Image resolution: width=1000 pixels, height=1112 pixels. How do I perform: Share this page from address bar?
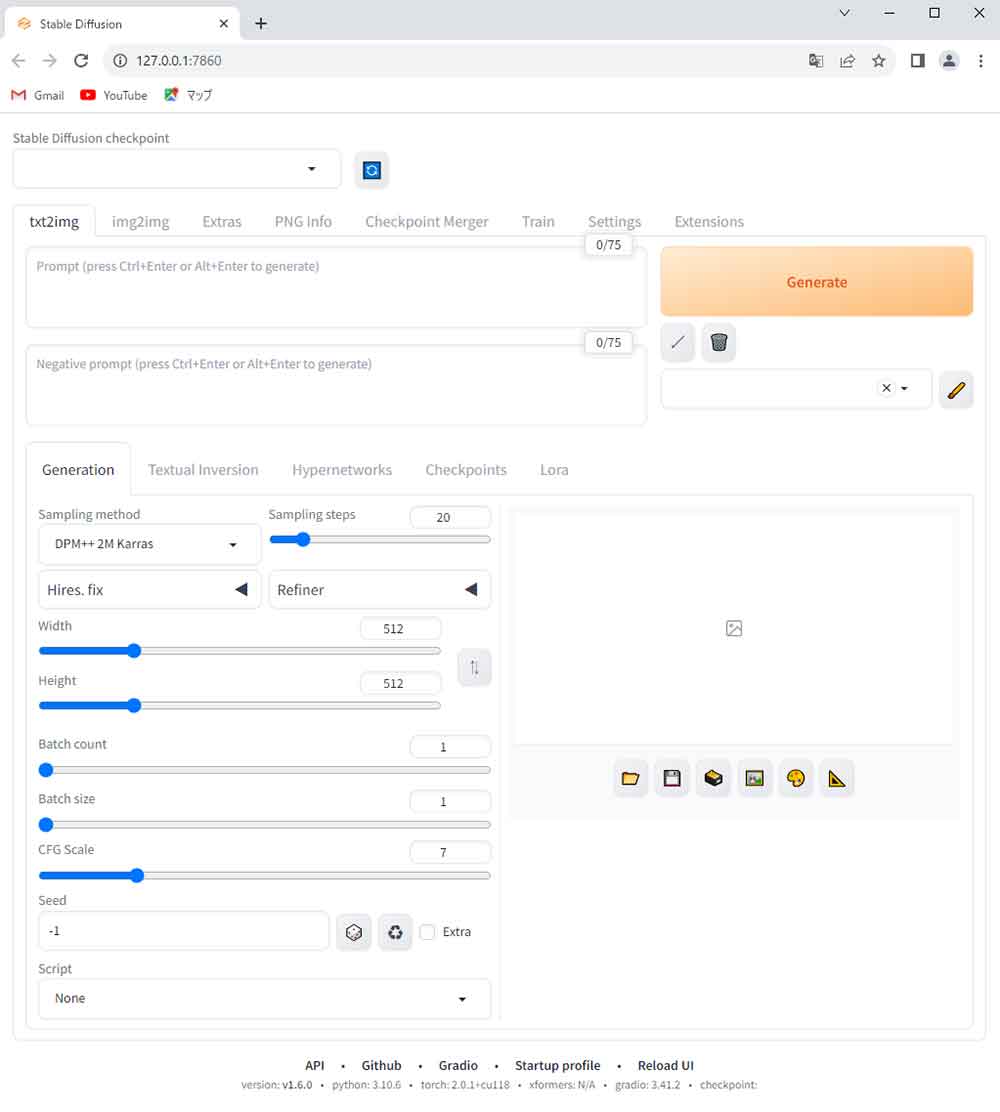(848, 61)
